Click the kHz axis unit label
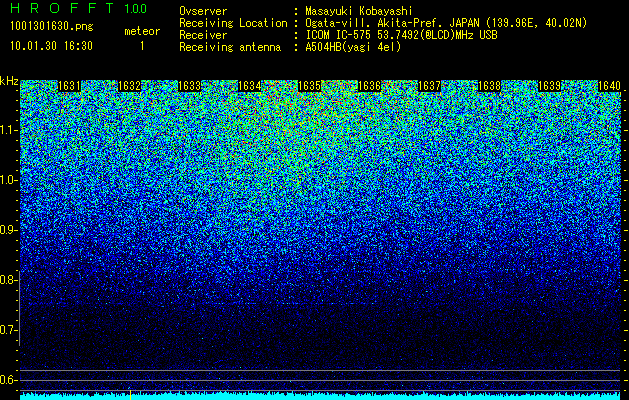The image size is (629, 400). (9, 81)
